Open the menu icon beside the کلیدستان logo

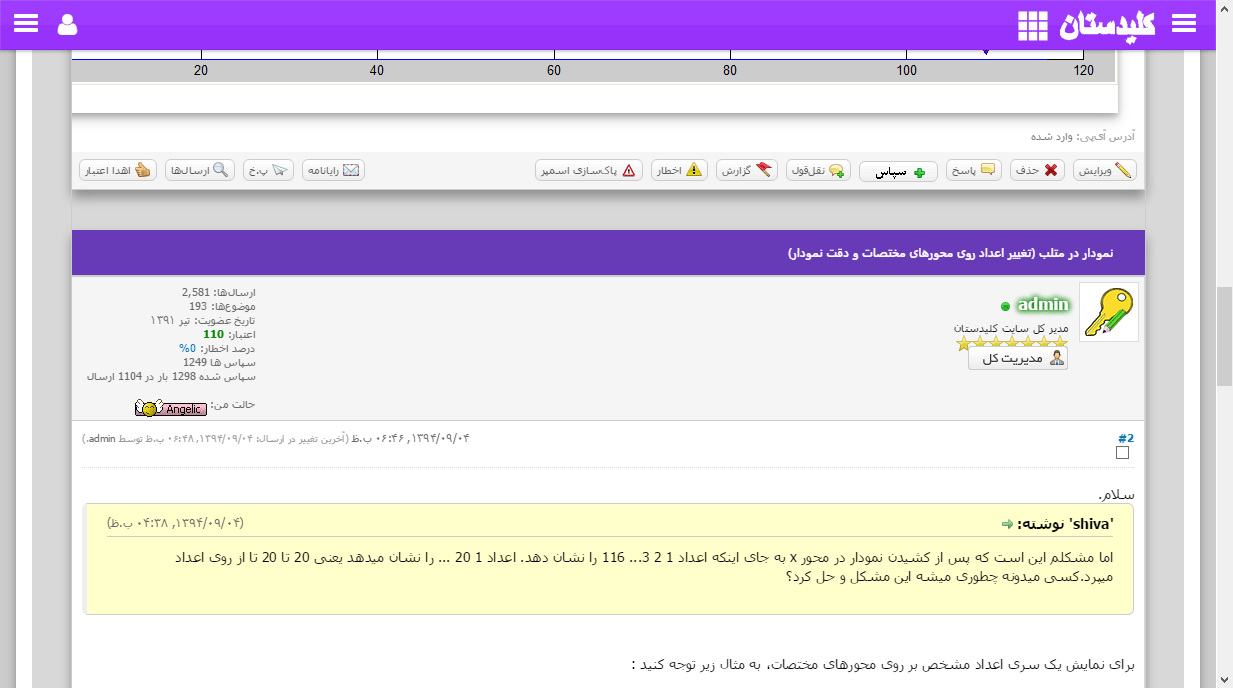coord(1183,24)
